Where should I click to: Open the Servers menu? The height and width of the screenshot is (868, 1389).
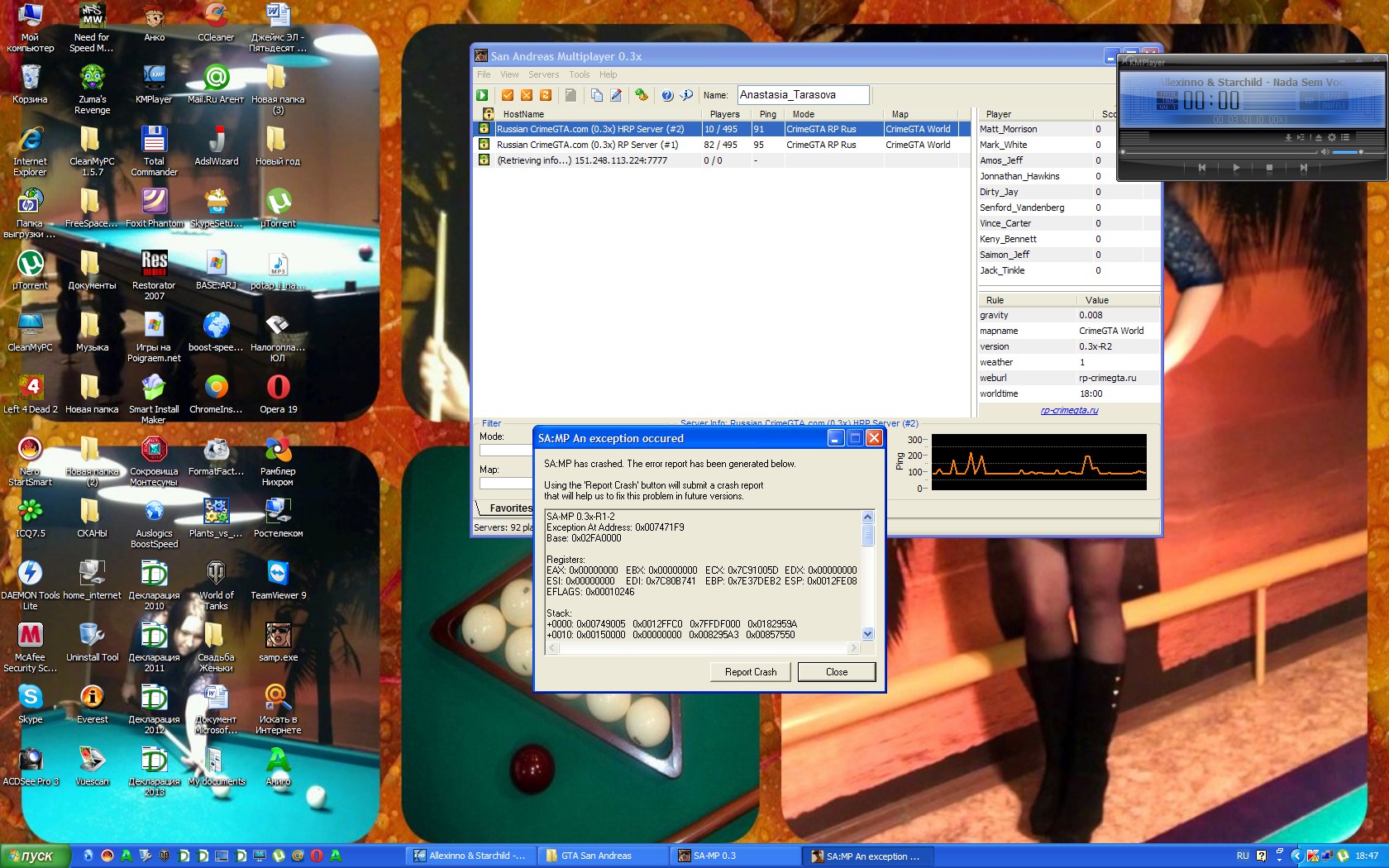544,74
